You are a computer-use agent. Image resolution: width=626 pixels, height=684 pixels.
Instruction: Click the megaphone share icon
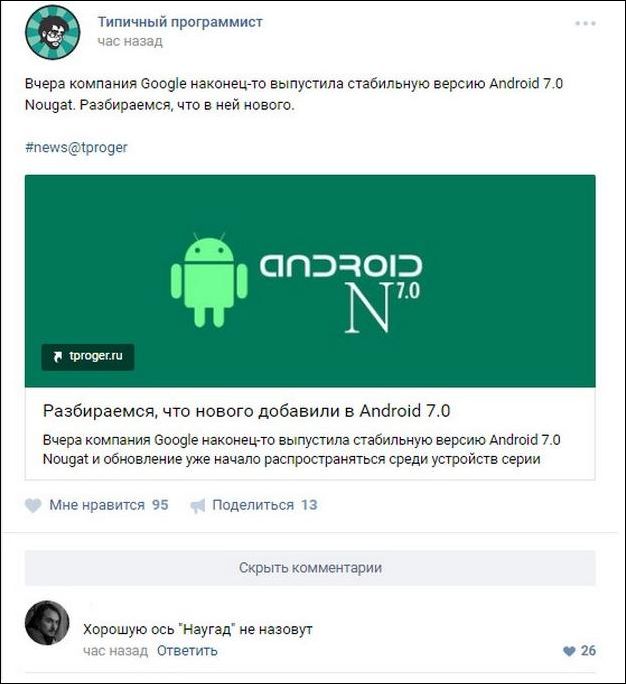(198, 506)
